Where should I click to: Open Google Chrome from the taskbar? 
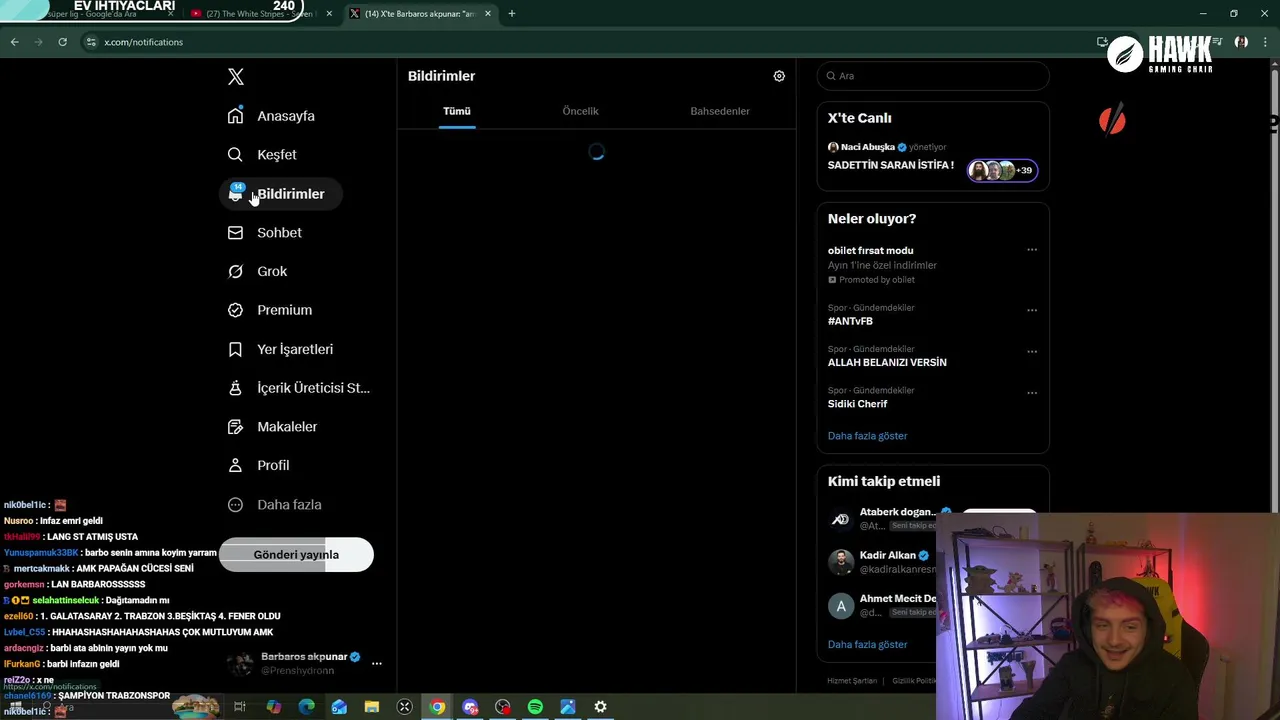(437, 707)
